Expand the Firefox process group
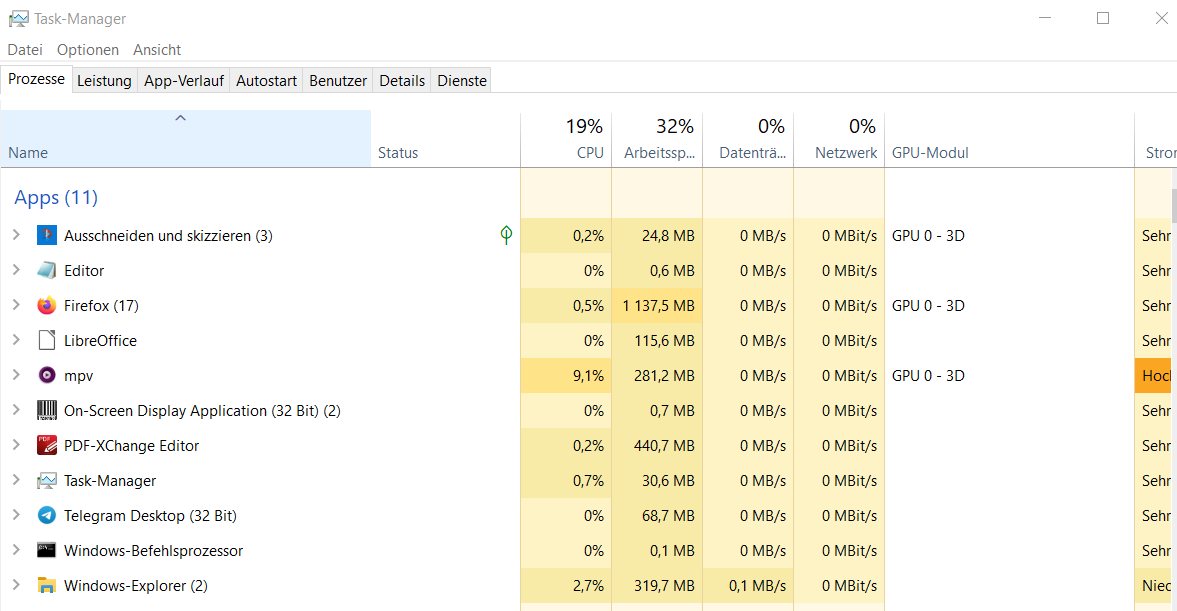This screenshot has width=1177, height=611. [x=16, y=306]
